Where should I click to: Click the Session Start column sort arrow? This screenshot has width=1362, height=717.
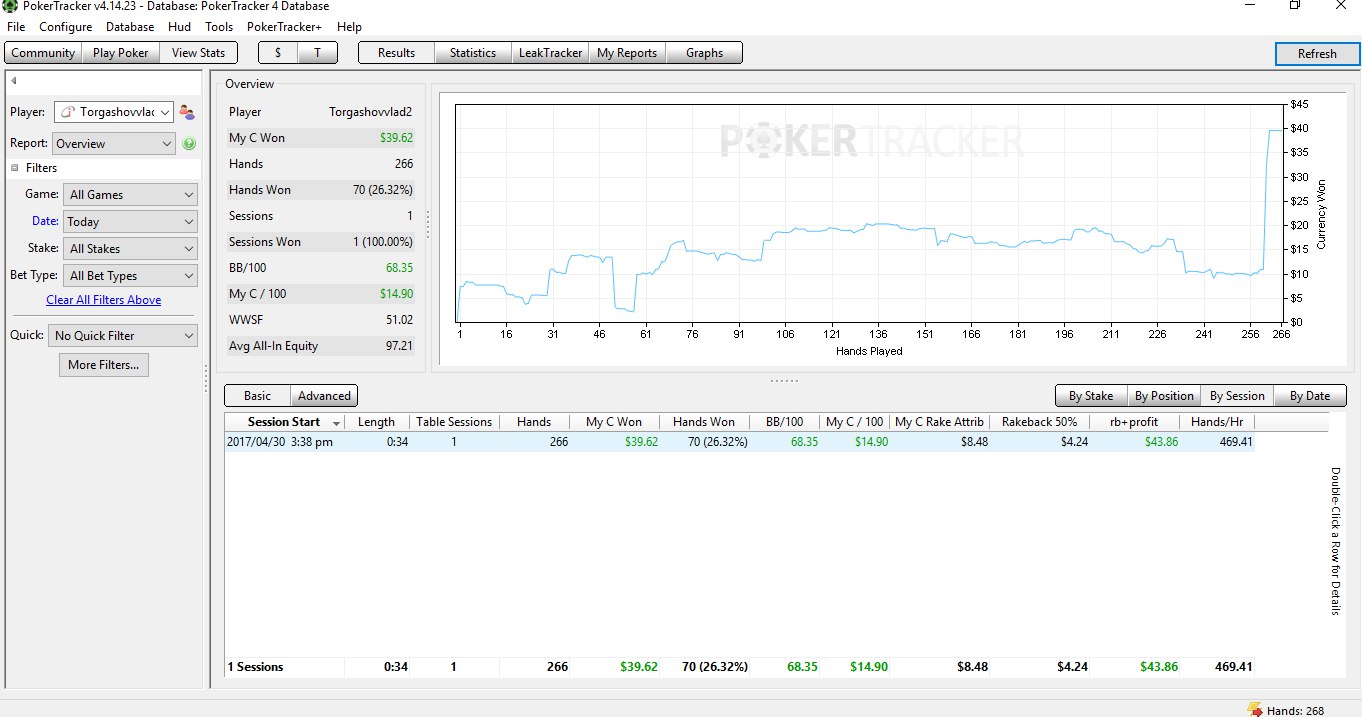pos(336,423)
